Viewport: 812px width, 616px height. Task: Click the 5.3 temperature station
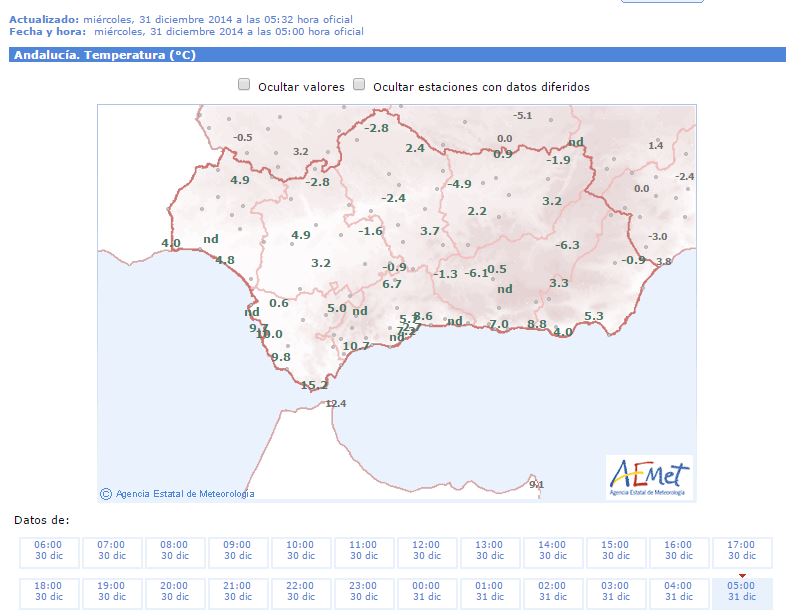(x=594, y=316)
